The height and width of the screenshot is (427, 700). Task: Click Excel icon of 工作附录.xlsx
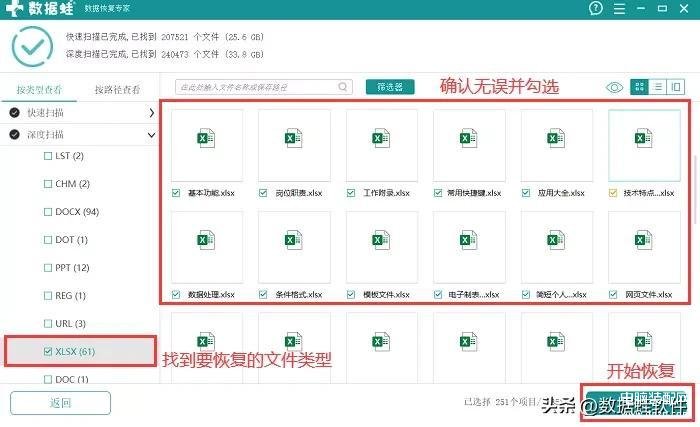click(381, 138)
